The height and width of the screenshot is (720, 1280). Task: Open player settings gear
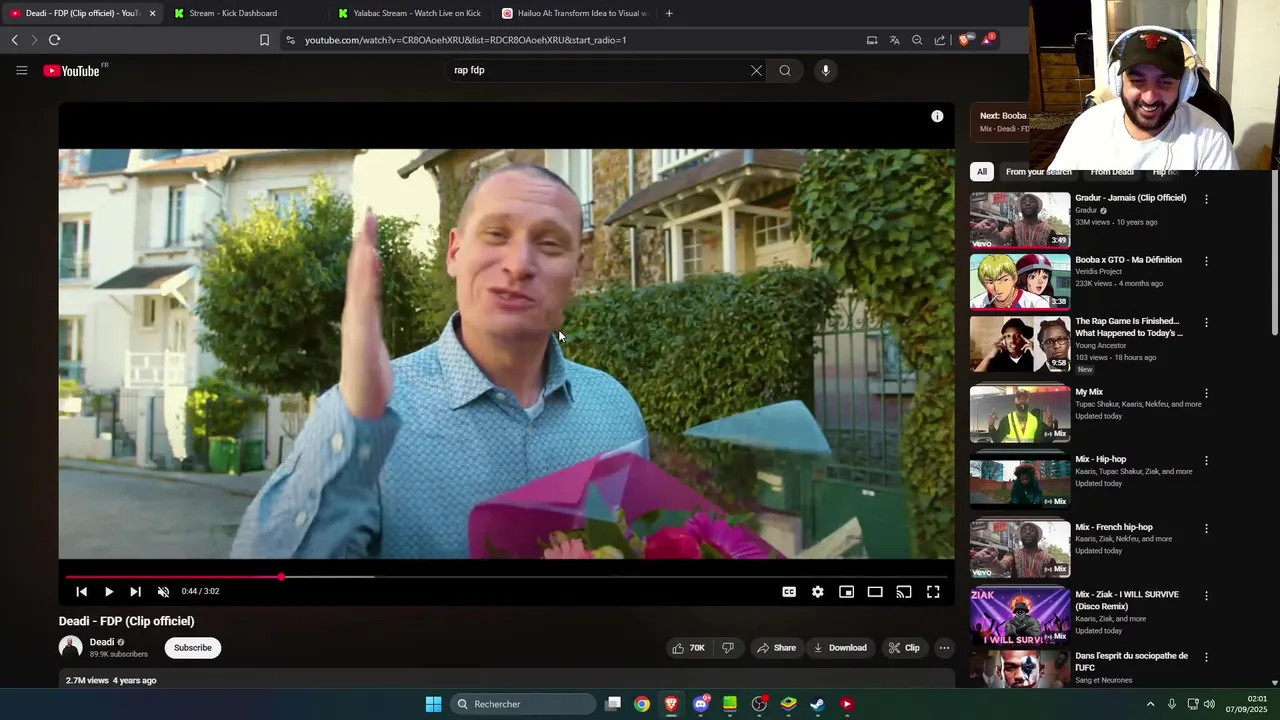(x=818, y=592)
